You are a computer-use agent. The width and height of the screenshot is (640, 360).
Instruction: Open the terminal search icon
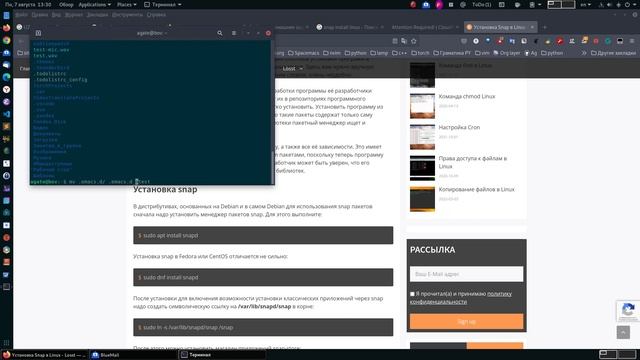tap(220, 33)
